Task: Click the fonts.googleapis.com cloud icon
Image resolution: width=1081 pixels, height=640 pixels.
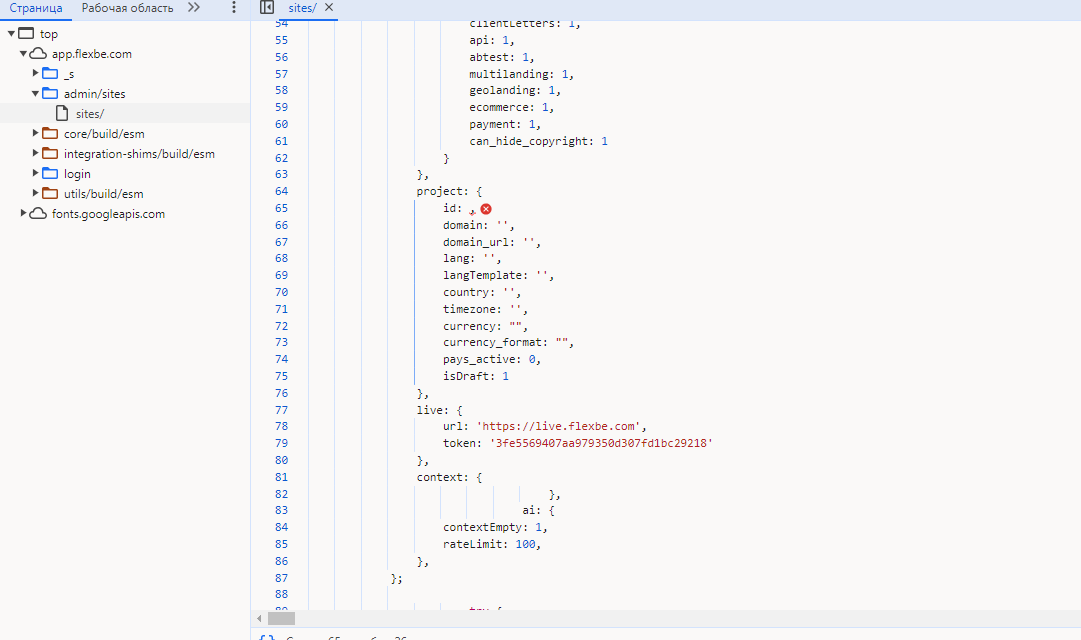Action: point(38,214)
